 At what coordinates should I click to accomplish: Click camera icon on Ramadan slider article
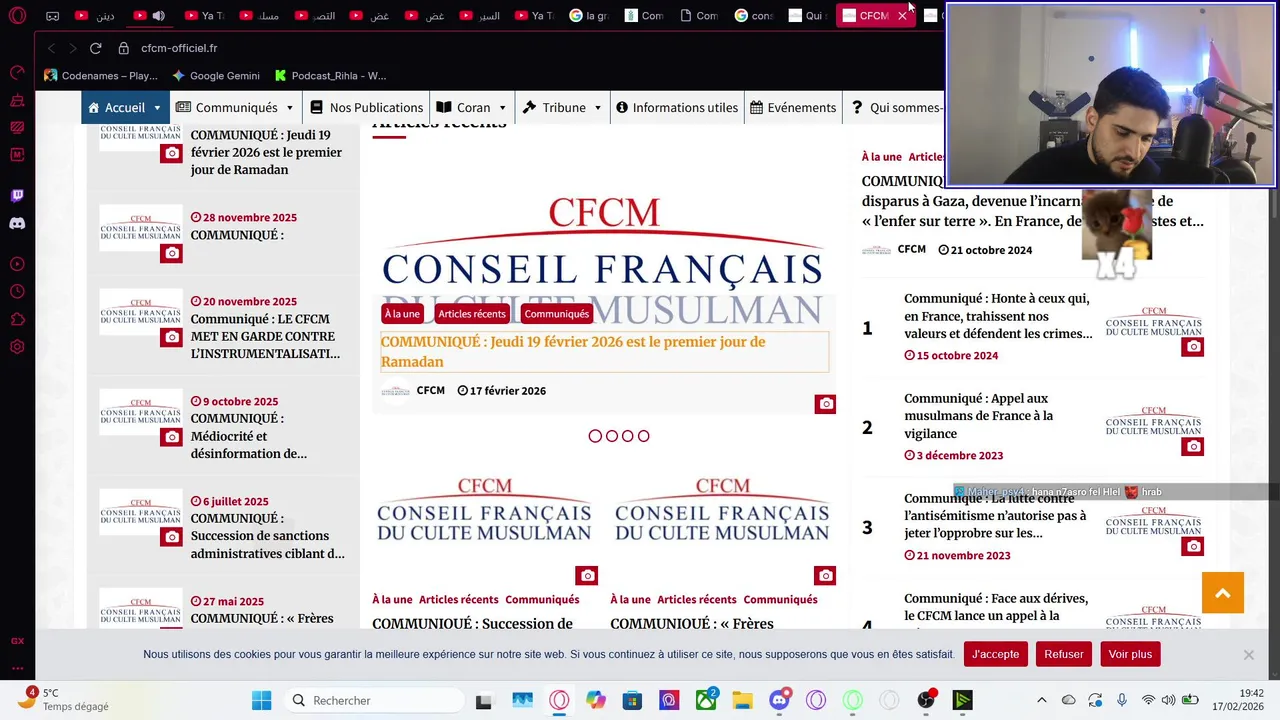(825, 404)
